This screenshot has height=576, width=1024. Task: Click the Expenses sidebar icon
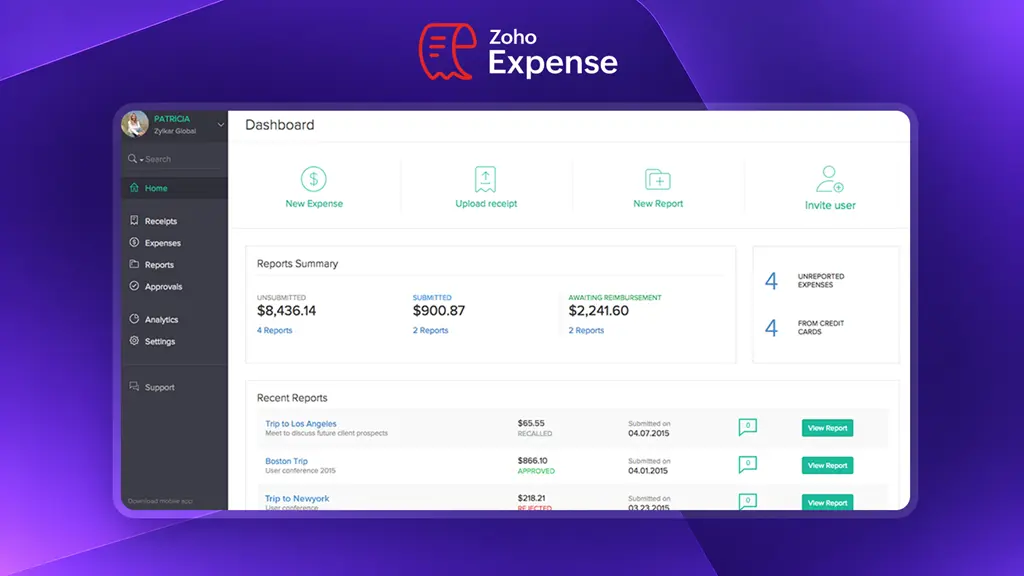point(134,242)
